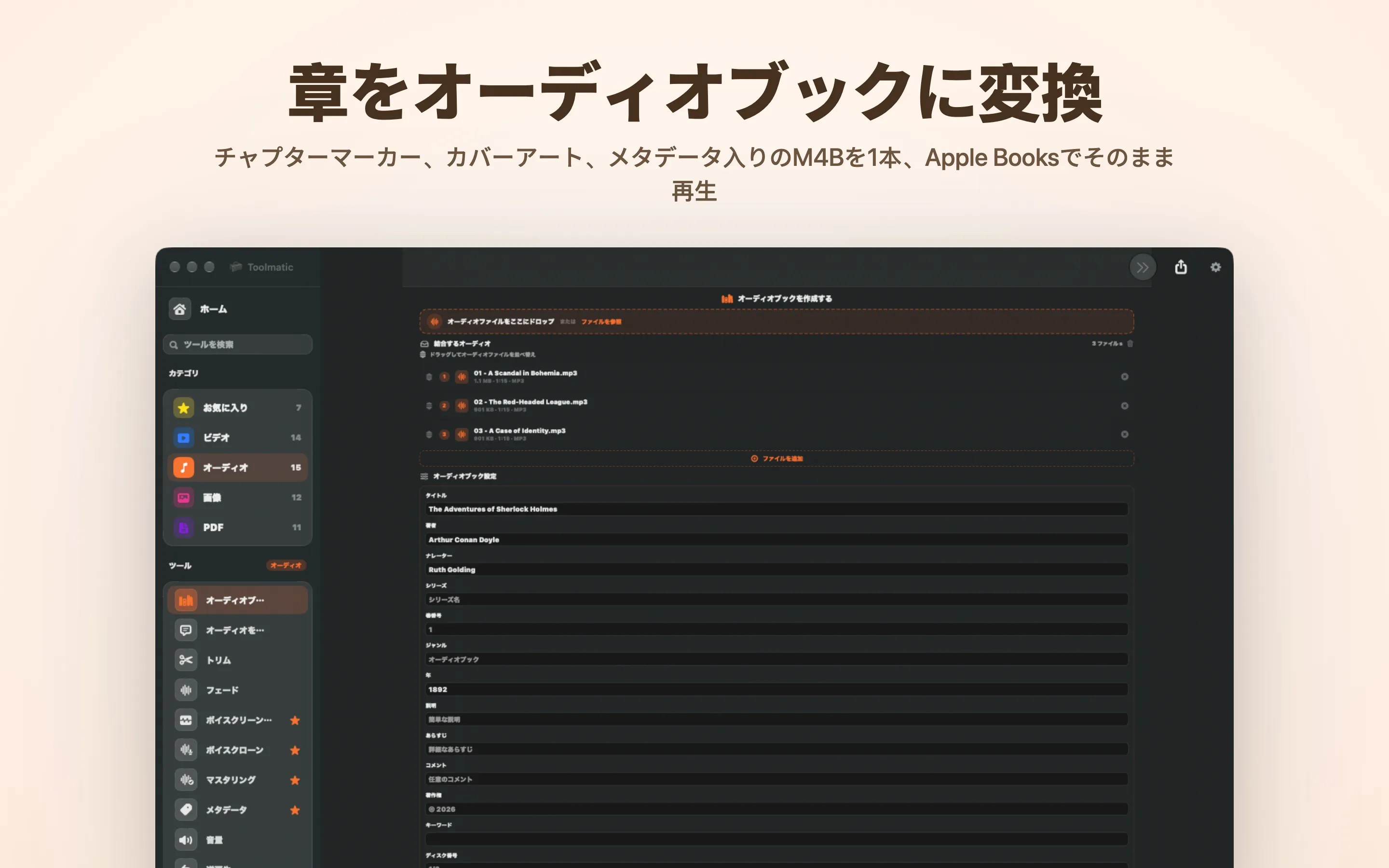Click the audio file drop zone

[x=776, y=322]
